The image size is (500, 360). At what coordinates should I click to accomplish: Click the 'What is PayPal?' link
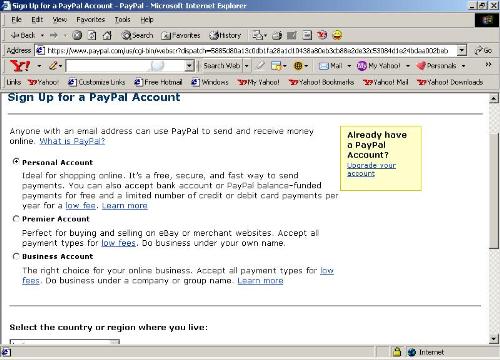pyautogui.click(x=72, y=141)
